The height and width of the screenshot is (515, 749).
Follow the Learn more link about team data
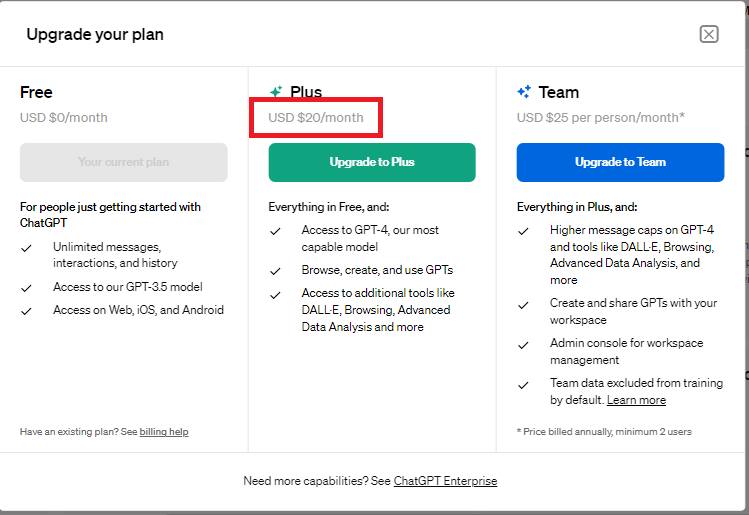(636, 400)
